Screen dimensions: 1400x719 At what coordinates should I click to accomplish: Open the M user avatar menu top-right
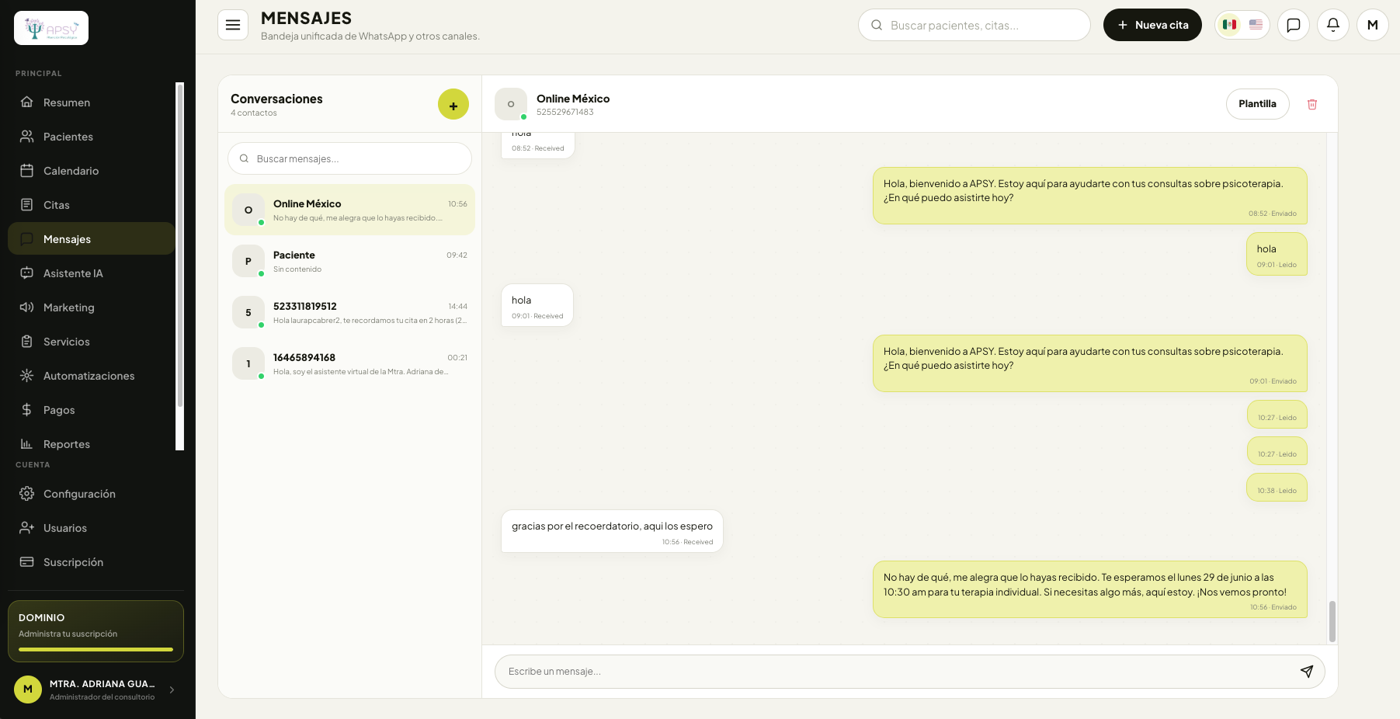tap(1373, 25)
